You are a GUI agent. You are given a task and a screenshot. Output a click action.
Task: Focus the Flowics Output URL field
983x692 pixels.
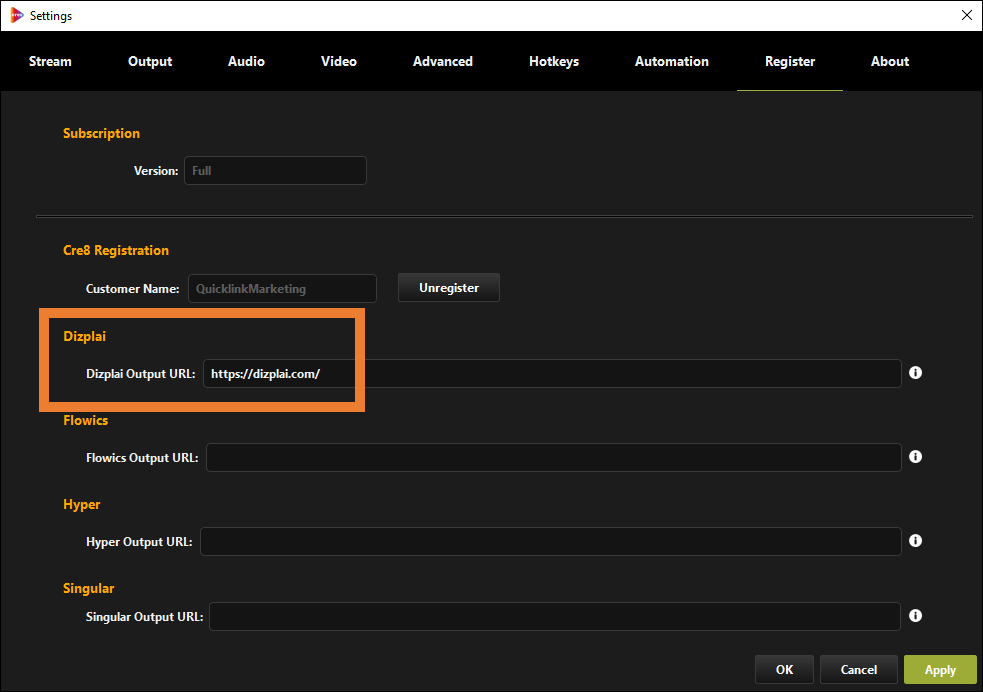pyautogui.click(x=554, y=458)
